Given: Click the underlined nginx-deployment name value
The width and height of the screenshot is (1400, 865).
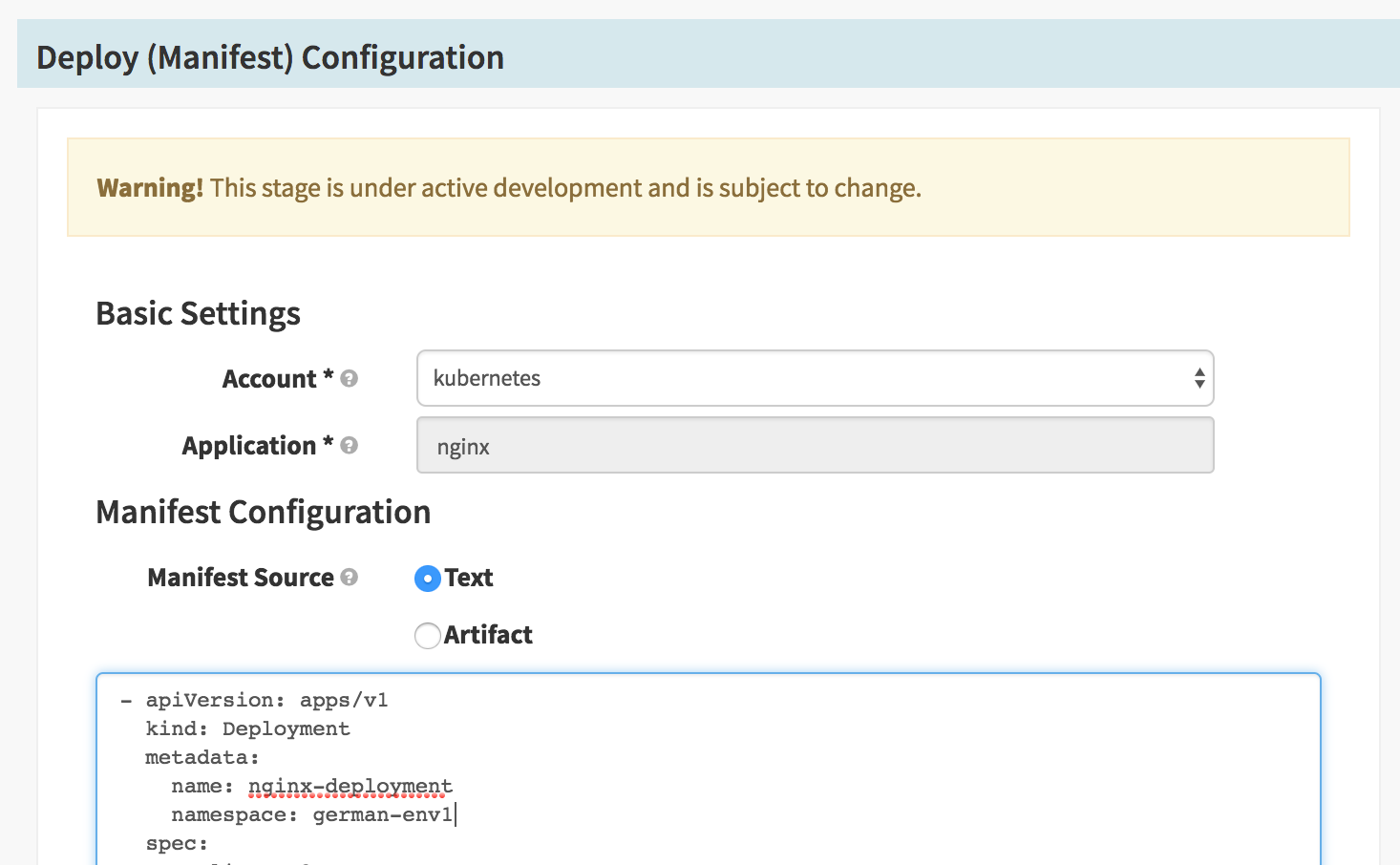Looking at the screenshot, I should point(350,787).
